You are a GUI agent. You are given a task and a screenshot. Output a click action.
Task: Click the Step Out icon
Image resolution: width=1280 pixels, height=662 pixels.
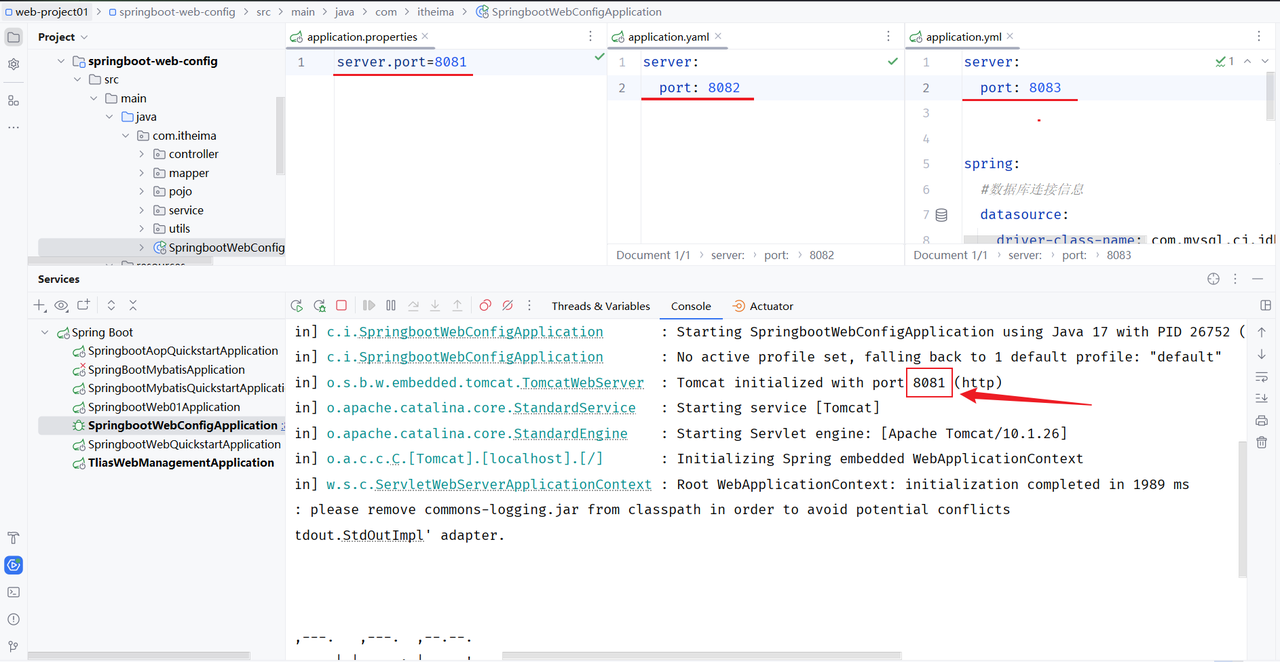[457, 306]
